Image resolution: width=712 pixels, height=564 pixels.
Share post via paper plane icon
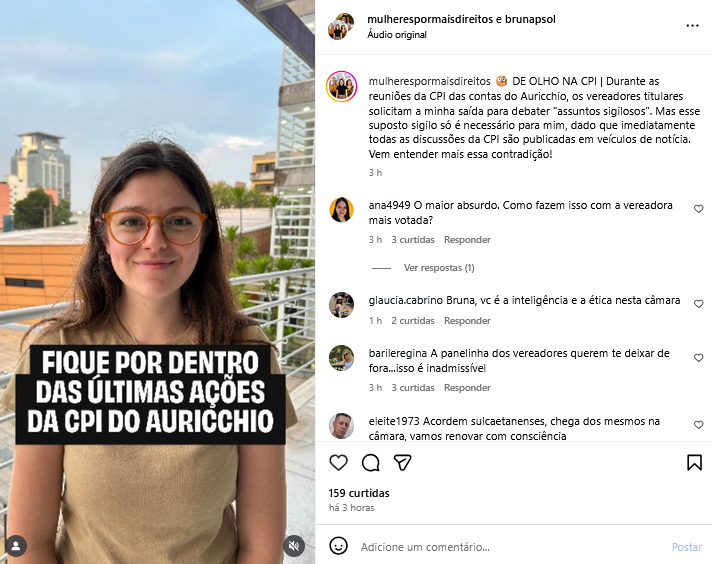click(402, 462)
